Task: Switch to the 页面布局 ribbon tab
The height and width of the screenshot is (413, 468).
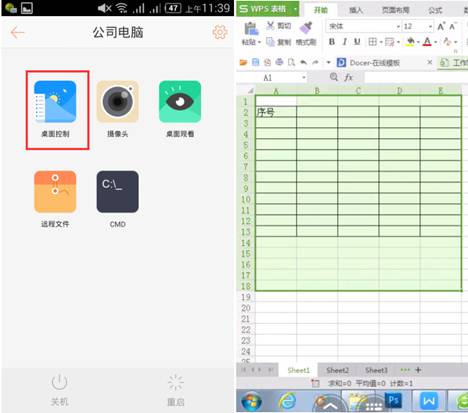Action: [x=395, y=10]
